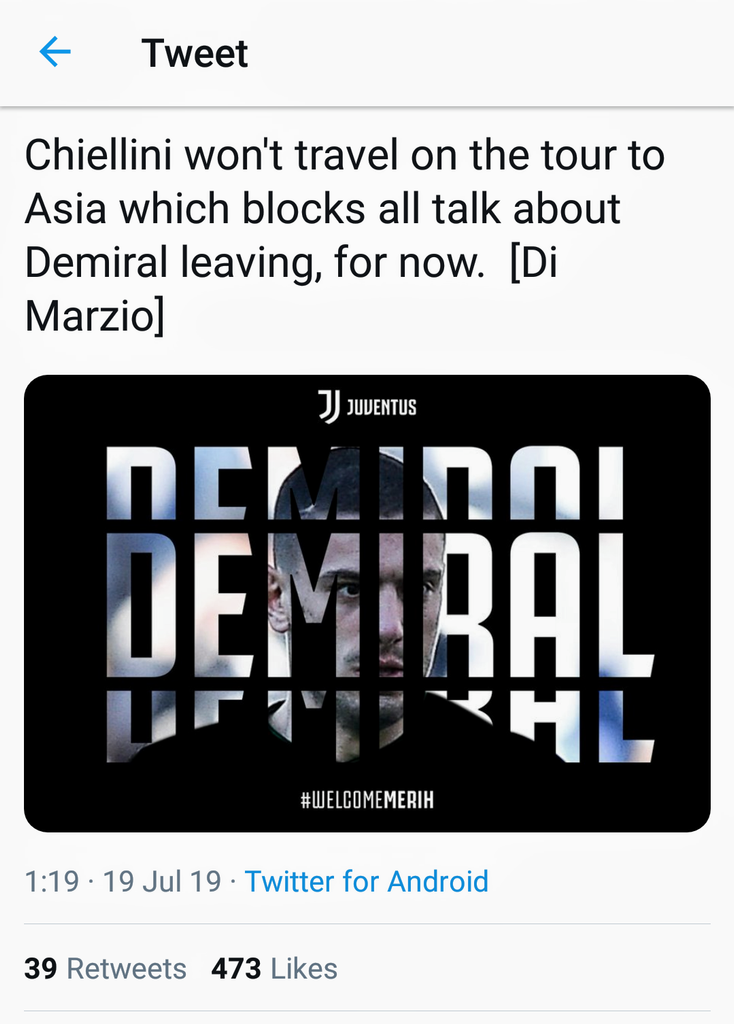The width and height of the screenshot is (734, 1024).
Task: Tap the back arrow icon
Action: point(54,52)
